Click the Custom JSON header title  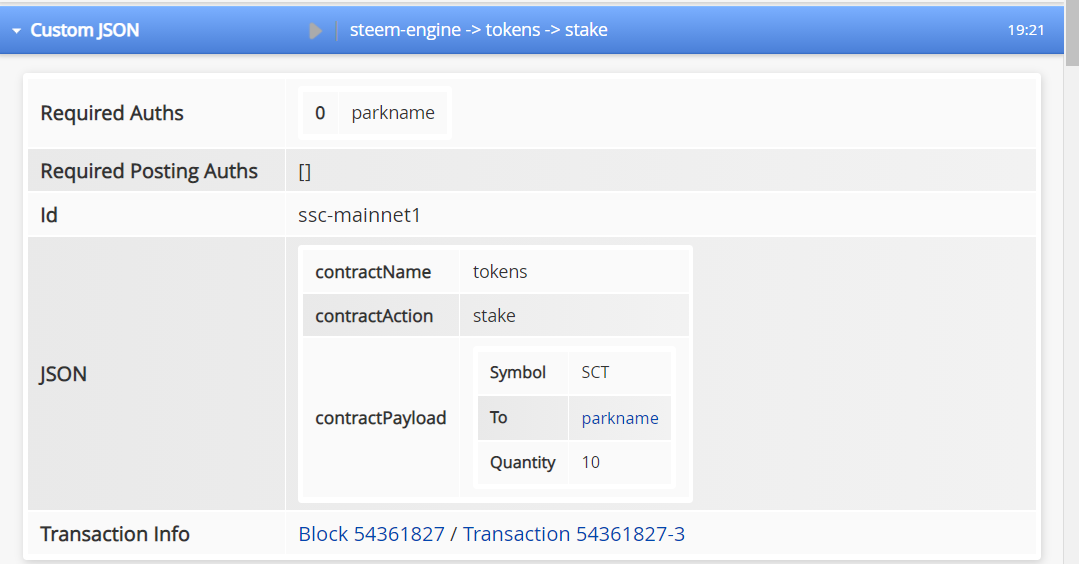(x=85, y=30)
